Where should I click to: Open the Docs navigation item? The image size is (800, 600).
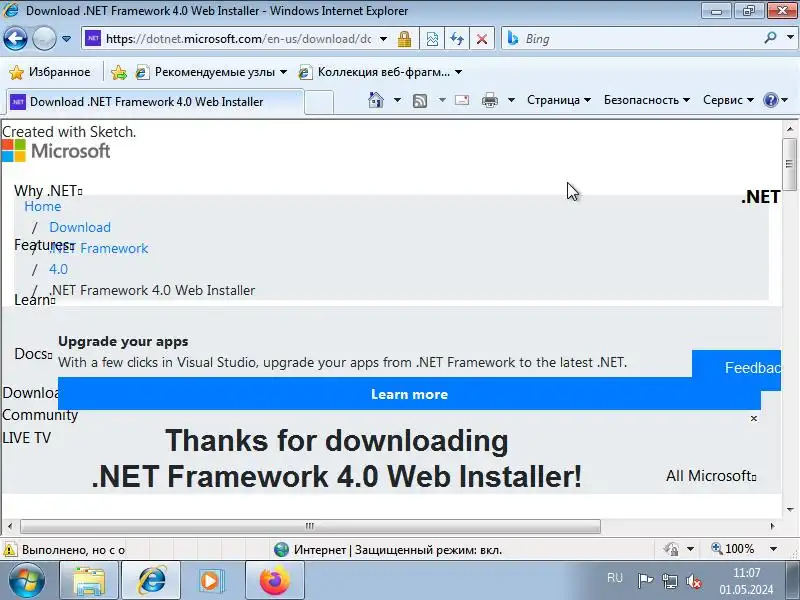[x=33, y=354]
